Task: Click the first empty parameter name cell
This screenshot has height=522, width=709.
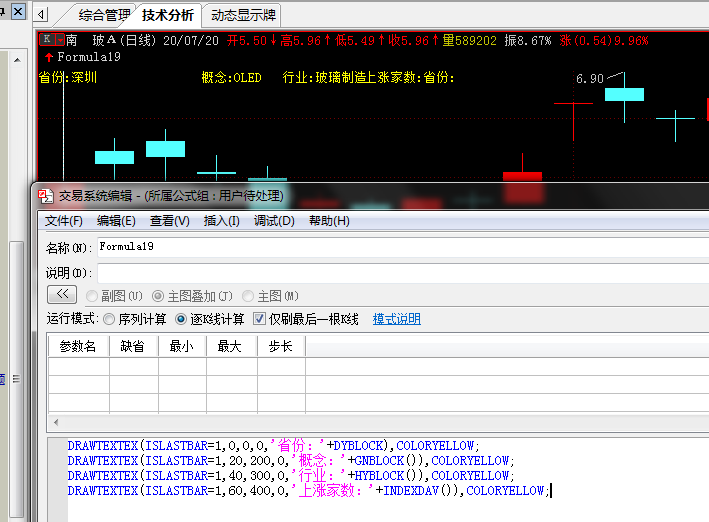Action: coord(79,367)
